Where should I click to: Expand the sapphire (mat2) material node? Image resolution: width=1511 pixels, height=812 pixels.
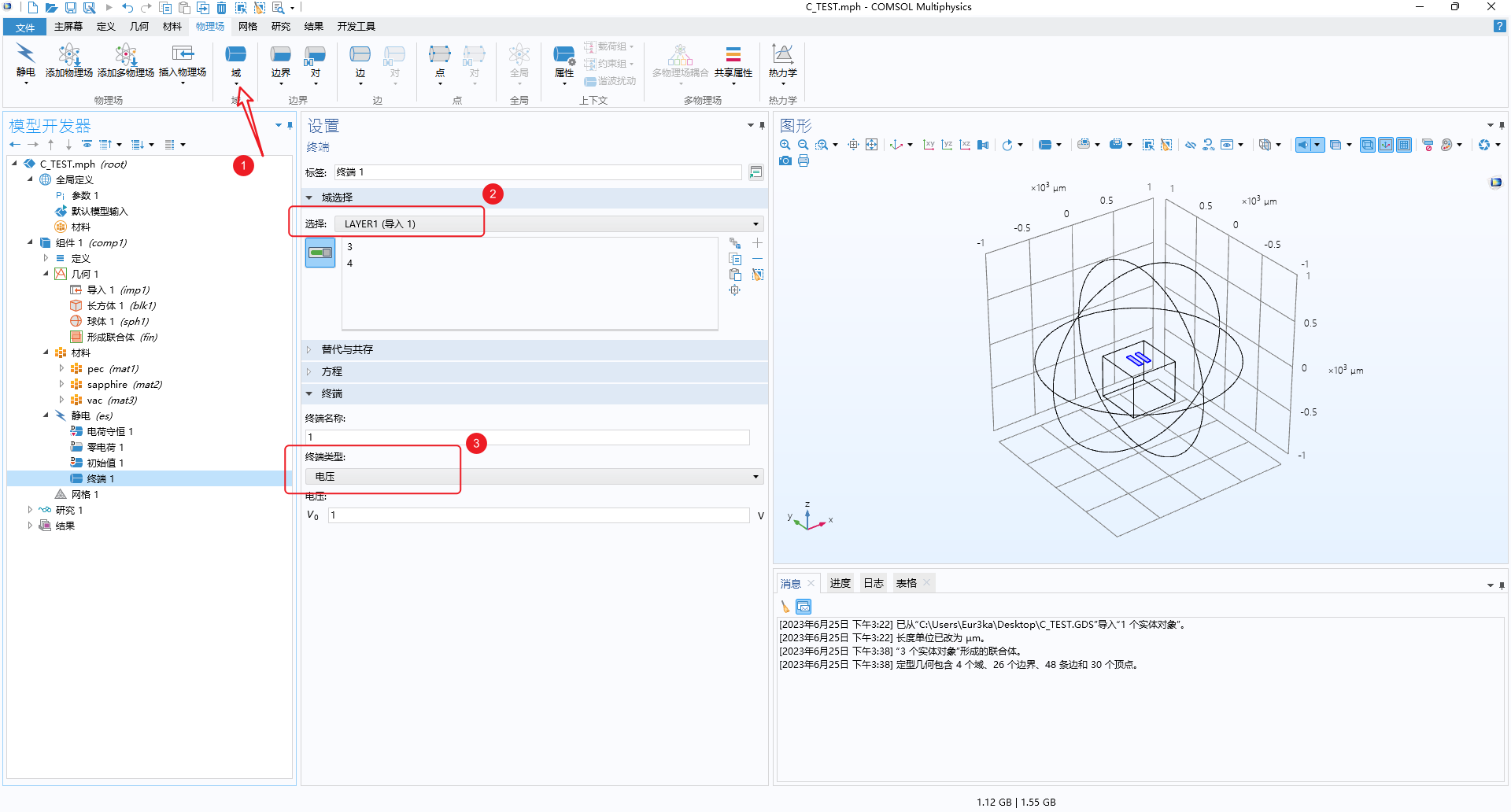pos(61,384)
